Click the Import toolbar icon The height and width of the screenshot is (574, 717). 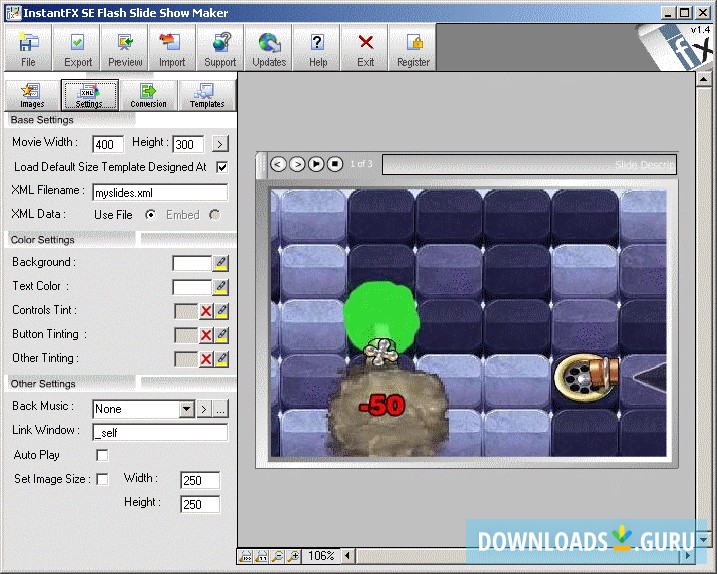pyautogui.click(x=172, y=48)
